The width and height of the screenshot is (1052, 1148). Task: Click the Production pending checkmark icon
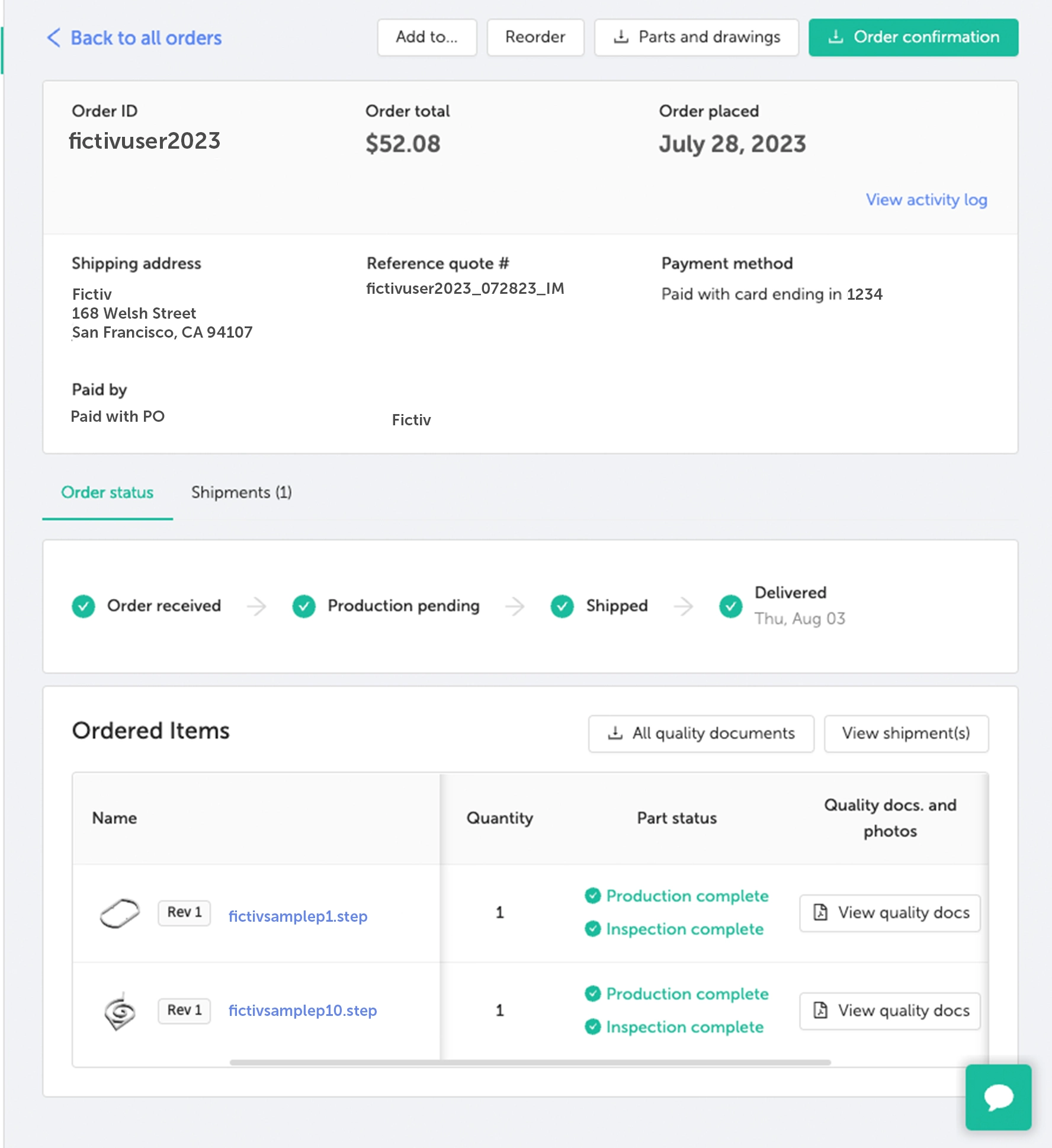click(303, 606)
